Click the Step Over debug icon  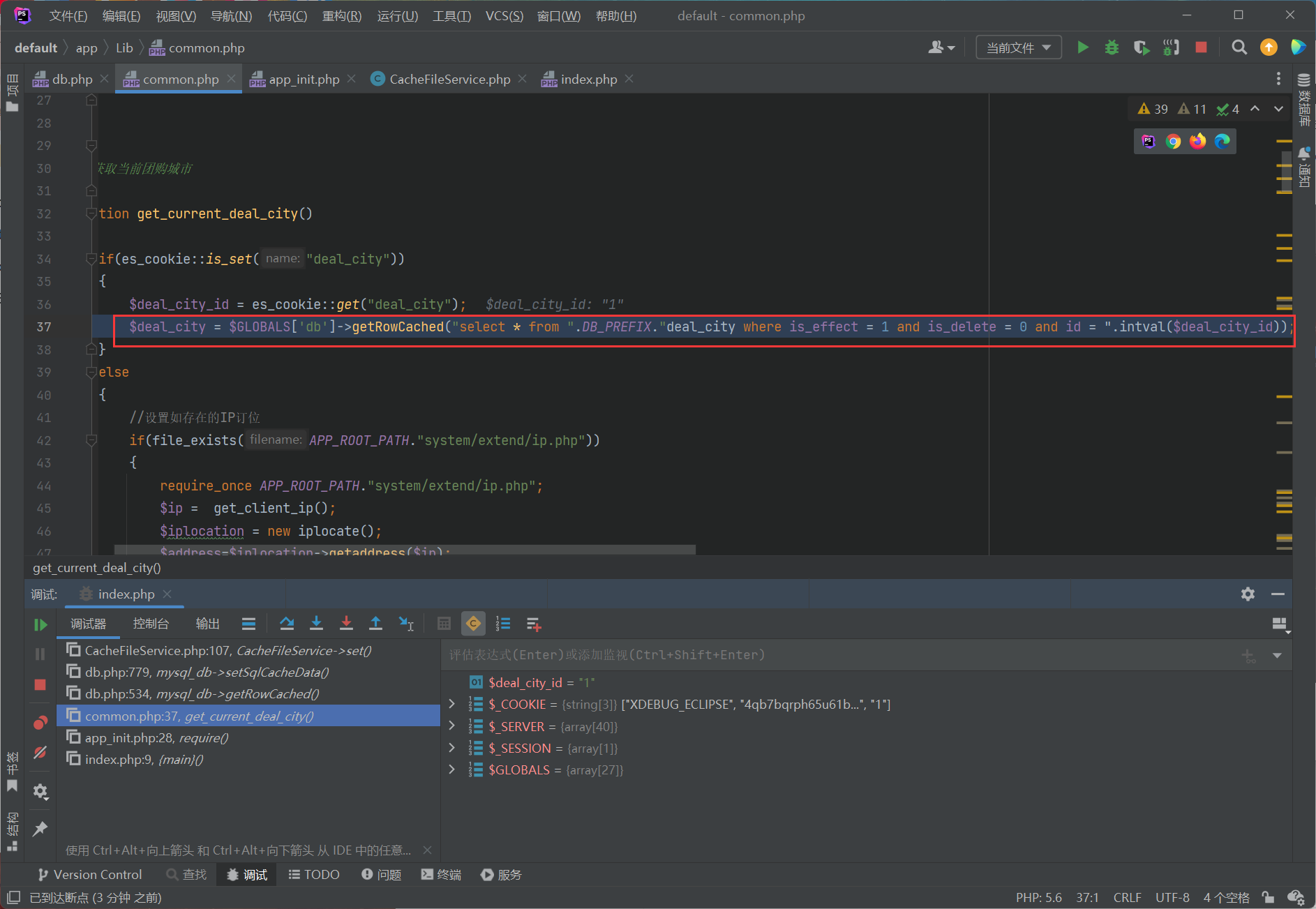(286, 624)
